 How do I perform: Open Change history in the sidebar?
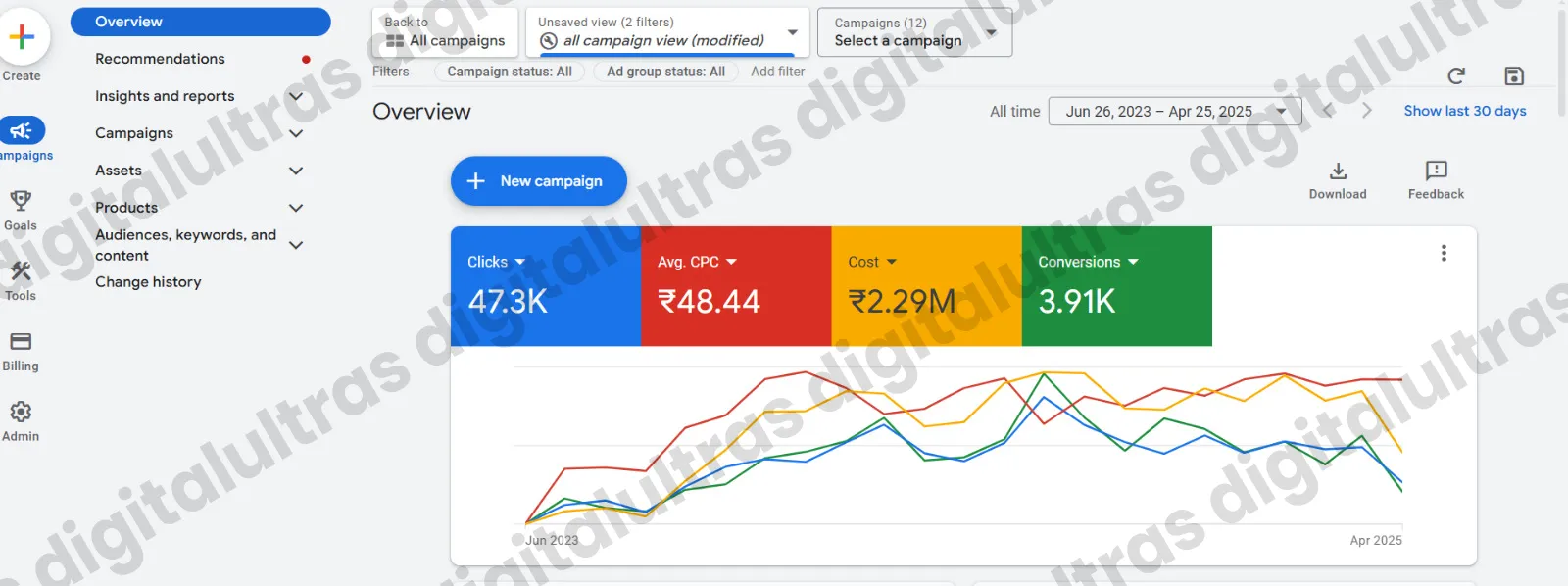click(148, 282)
